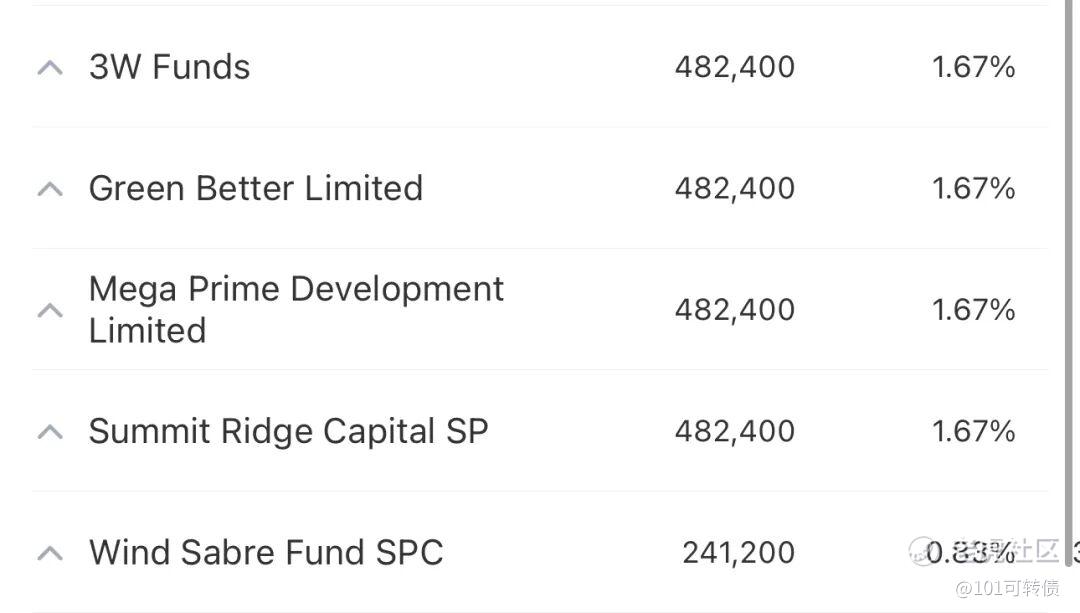This screenshot has width=1080, height=613.
Task: Open Summit Ridge Capital SP entry
Action: click(288, 431)
